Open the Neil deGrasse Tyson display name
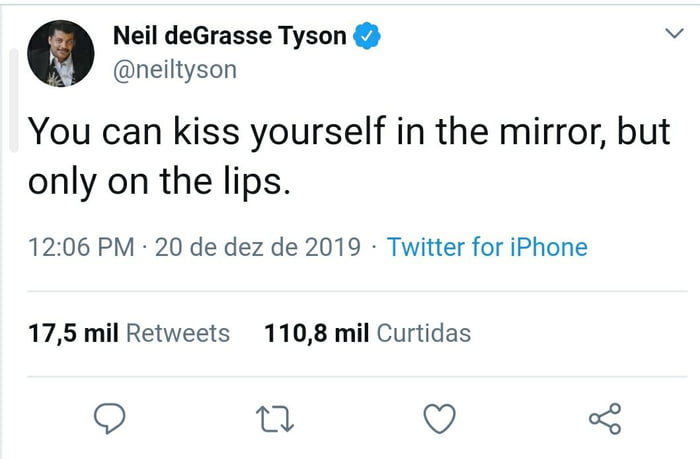Image resolution: width=700 pixels, height=459 pixels. [229, 37]
